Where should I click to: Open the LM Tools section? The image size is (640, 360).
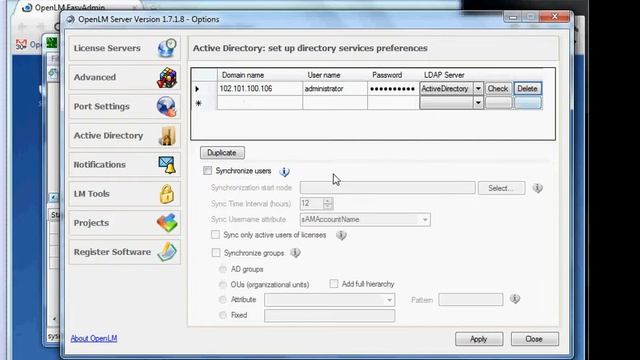tap(124, 194)
